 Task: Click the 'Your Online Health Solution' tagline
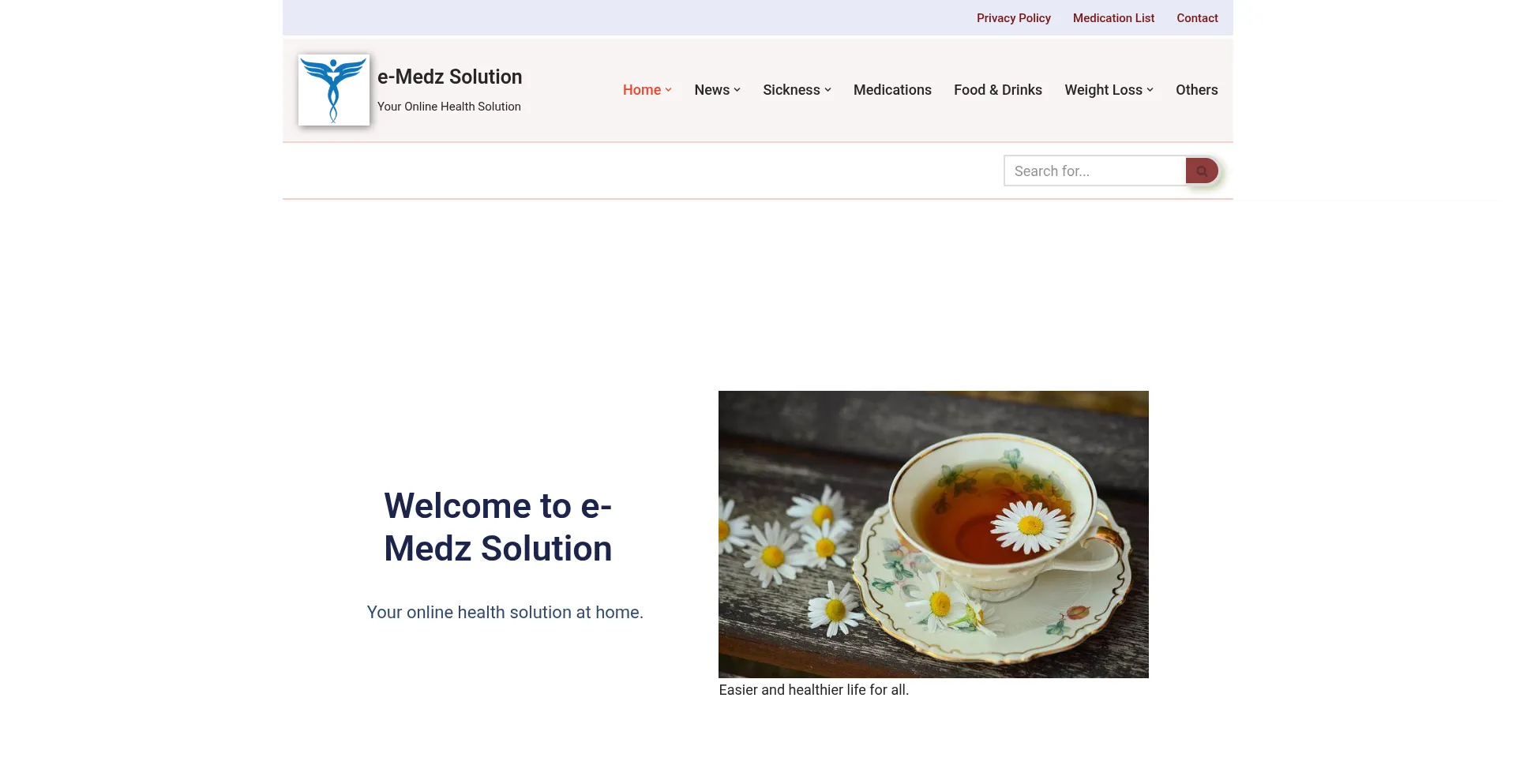448,107
